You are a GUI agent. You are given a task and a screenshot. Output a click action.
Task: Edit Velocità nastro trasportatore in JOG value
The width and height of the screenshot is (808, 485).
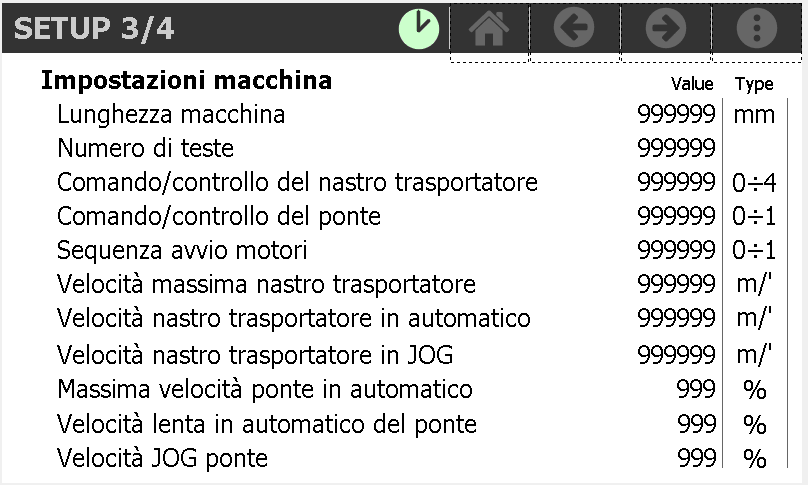676,354
